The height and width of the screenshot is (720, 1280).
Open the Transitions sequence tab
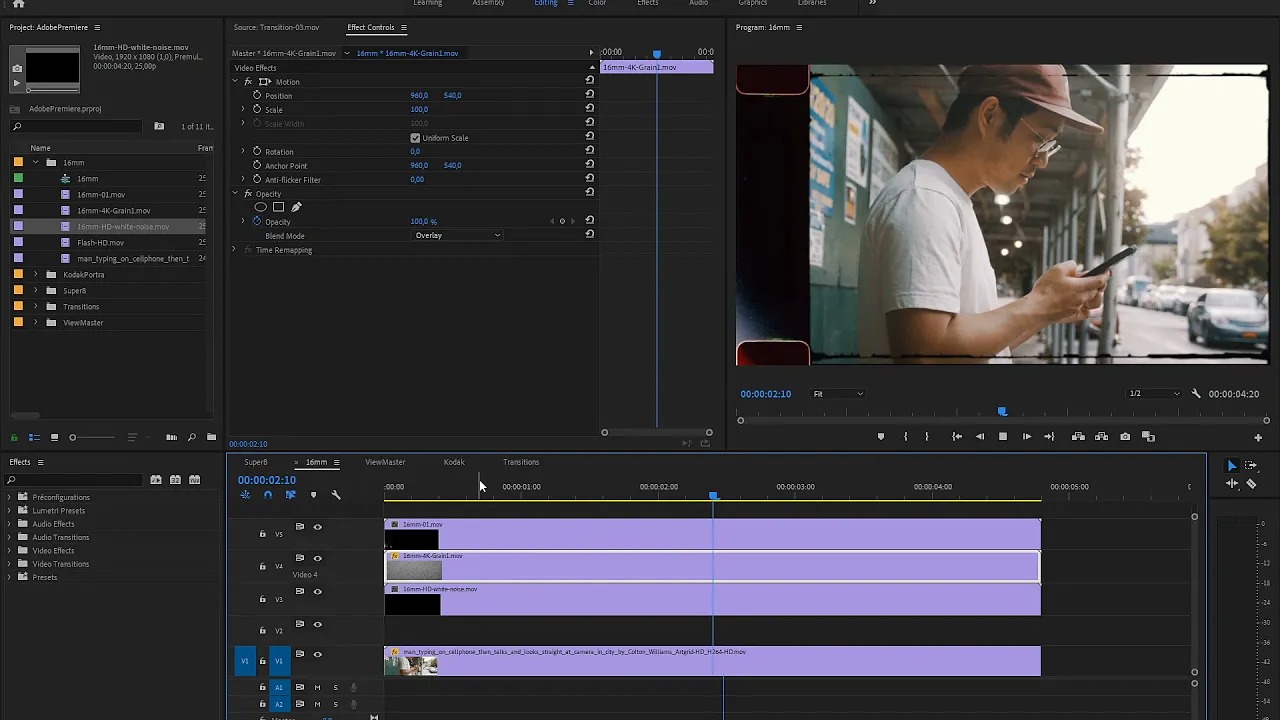click(521, 462)
